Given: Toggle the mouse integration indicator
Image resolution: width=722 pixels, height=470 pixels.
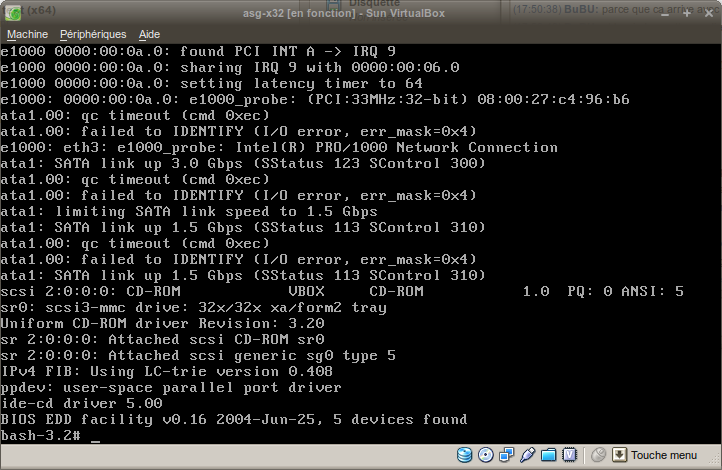Looking at the screenshot, I should tap(598, 455).
